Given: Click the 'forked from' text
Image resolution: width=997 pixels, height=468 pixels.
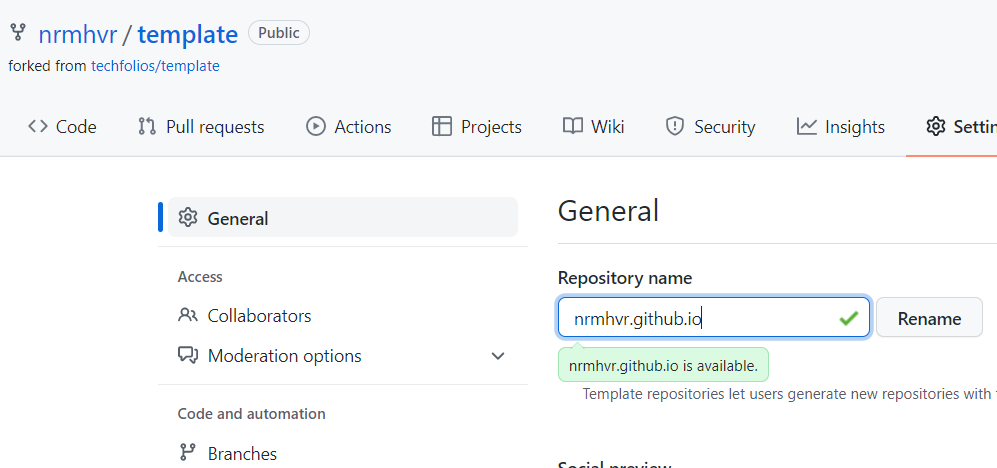Looking at the screenshot, I should pyautogui.click(x=48, y=65).
